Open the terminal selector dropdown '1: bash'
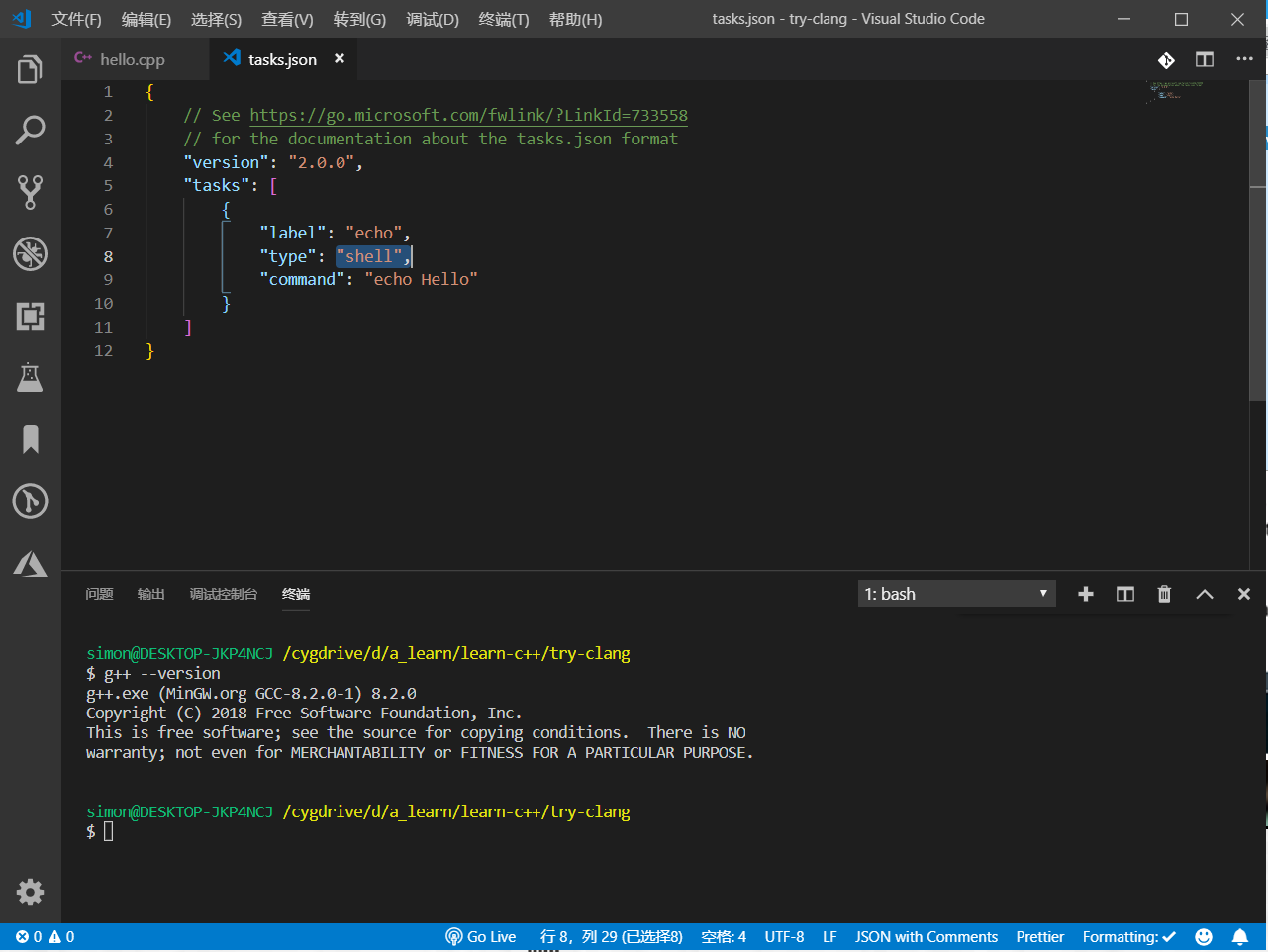Screen dimensions: 1268x952 957,594
